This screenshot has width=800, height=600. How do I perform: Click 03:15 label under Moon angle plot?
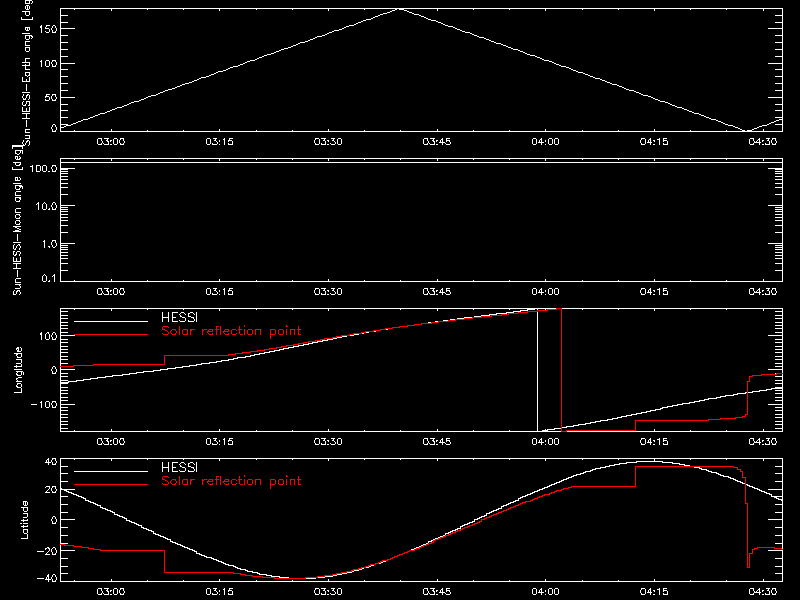(219, 292)
